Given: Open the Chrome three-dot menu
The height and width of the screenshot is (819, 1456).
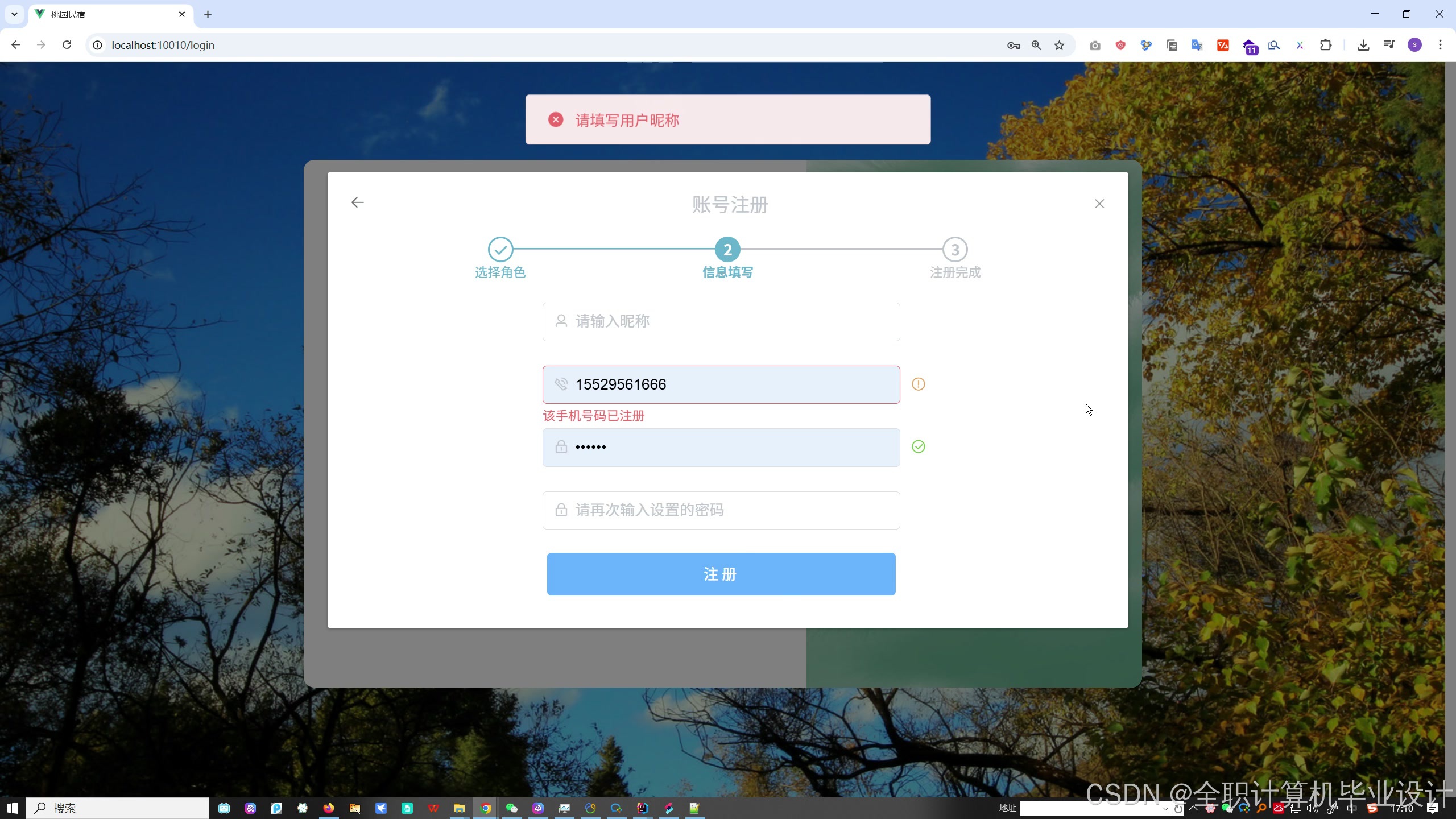Looking at the screenshot, I should pyautogui.click(x=1440, y=45).
